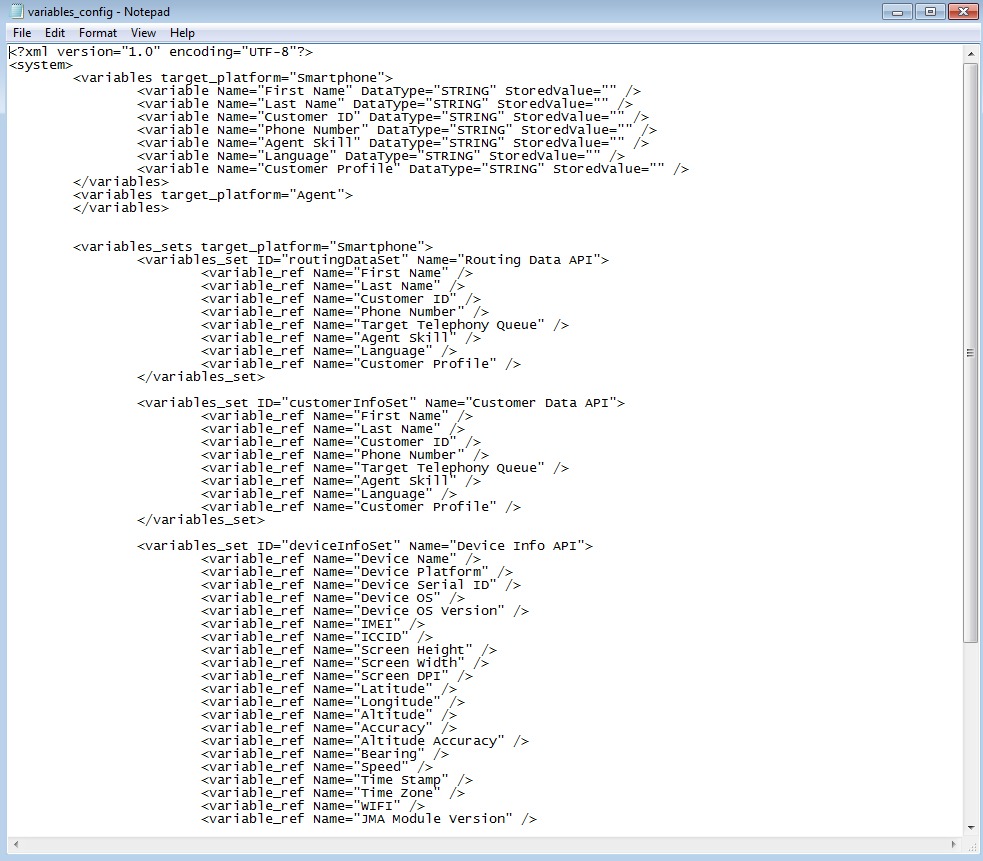
Task: Open the File menu
Action: click(x=22, y=33)
